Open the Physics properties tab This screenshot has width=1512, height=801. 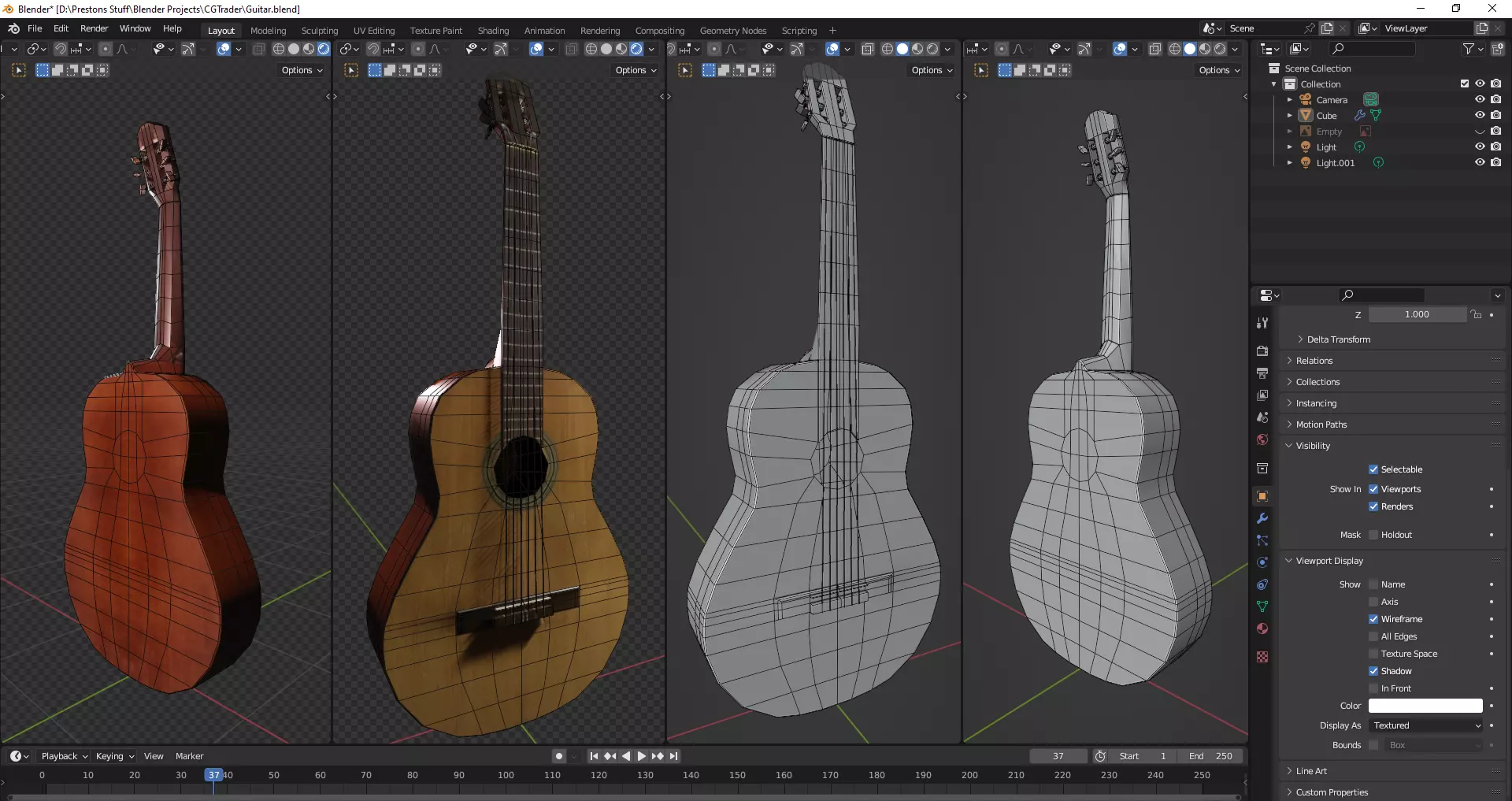point(1262,562)
